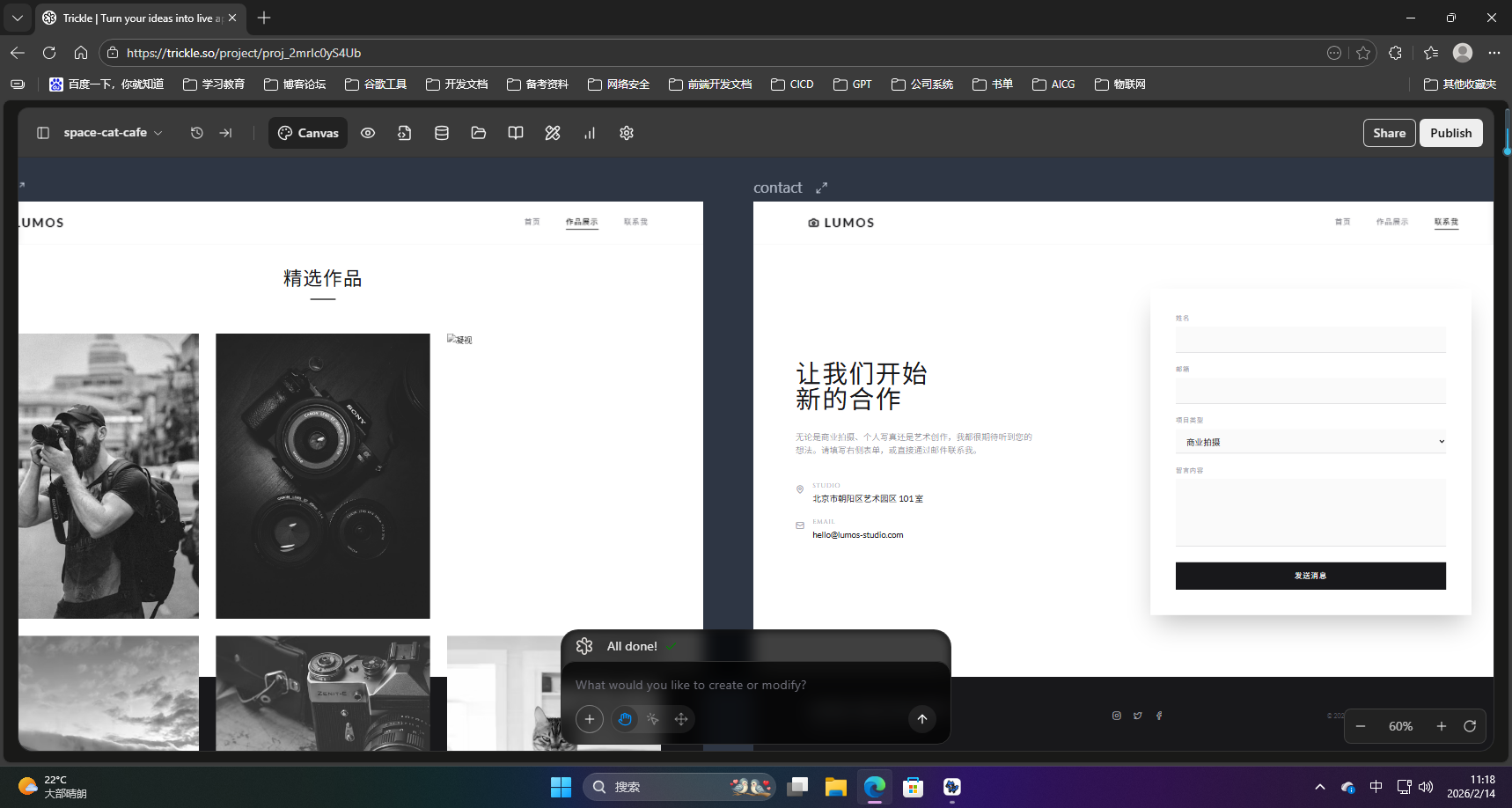Open the project settings gear icon
This screenshot has height=808, width=1512.
click(627, 132)
